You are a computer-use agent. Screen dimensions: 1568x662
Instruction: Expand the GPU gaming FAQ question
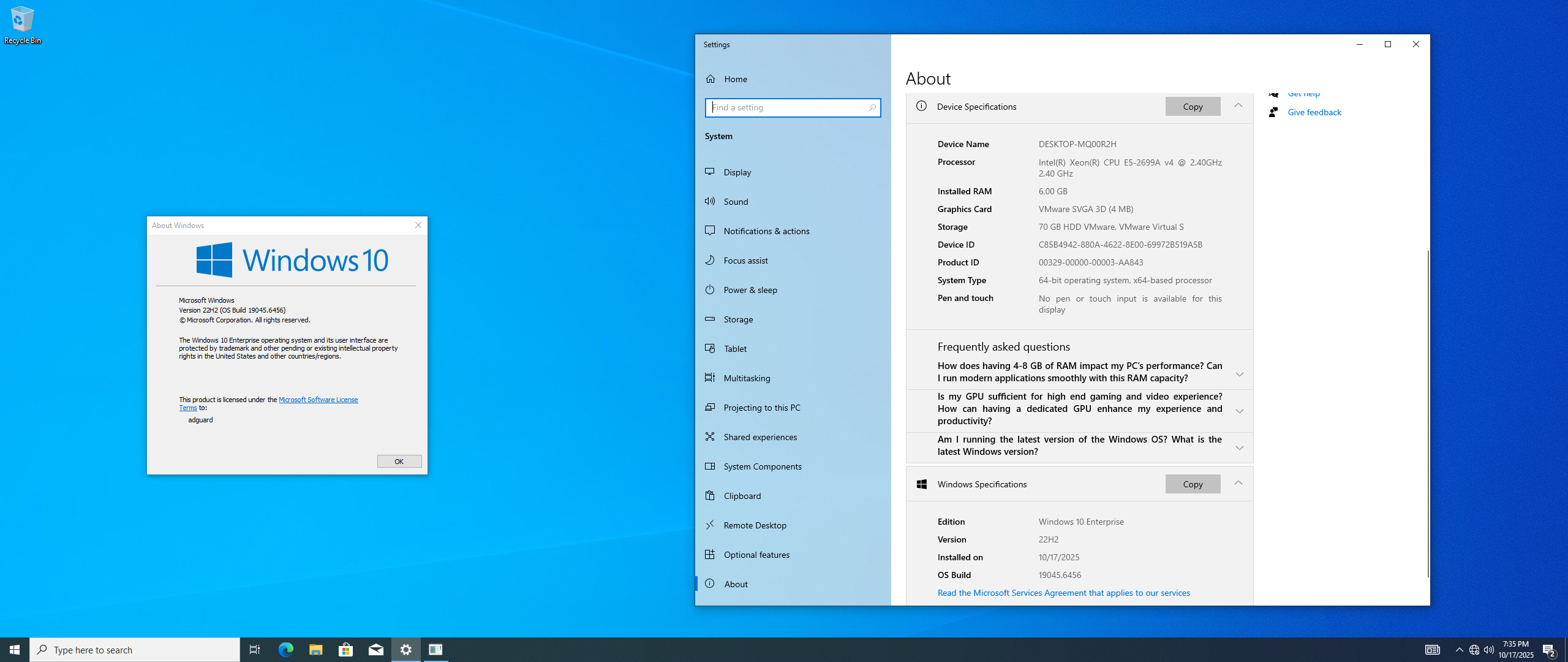(x=1239, y=411)
